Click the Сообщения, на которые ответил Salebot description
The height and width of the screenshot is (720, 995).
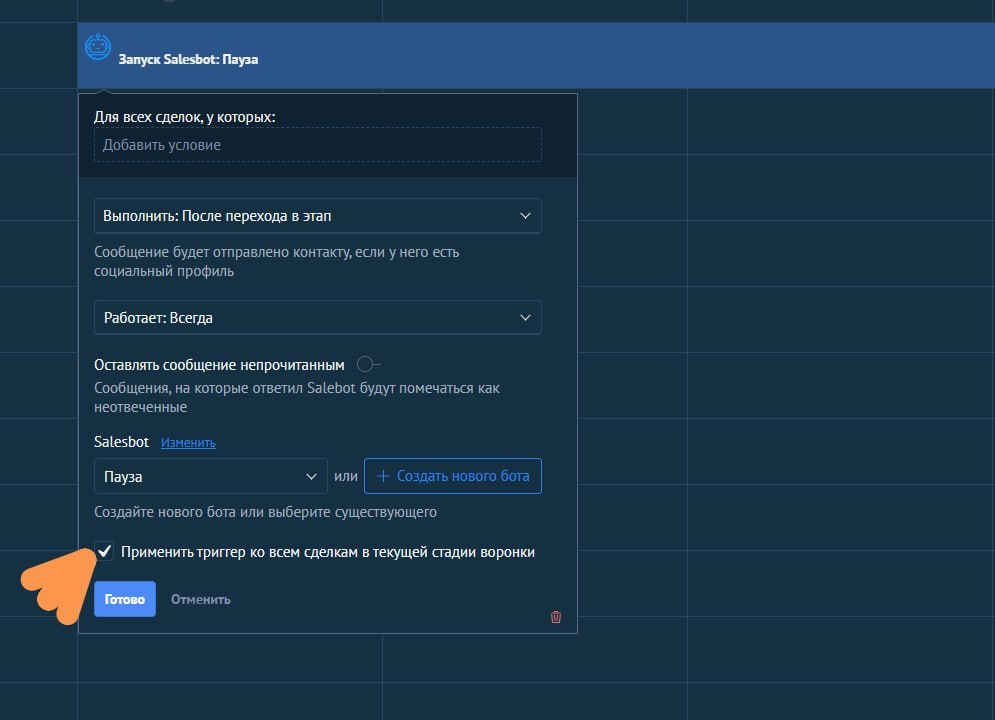(x=297, y=397)
